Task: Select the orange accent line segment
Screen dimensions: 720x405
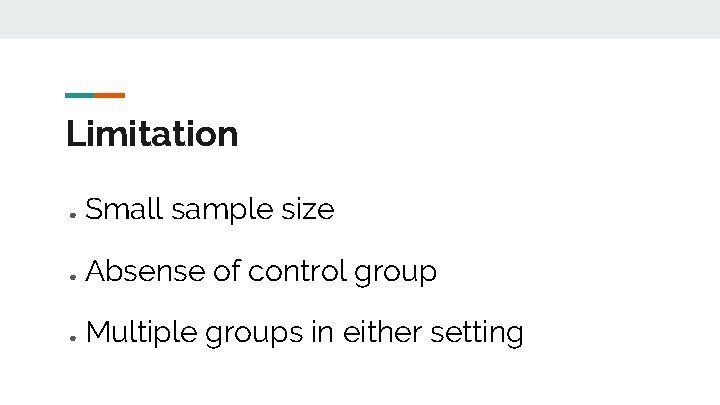Action: pyautogui.click(x=110, y=96)
